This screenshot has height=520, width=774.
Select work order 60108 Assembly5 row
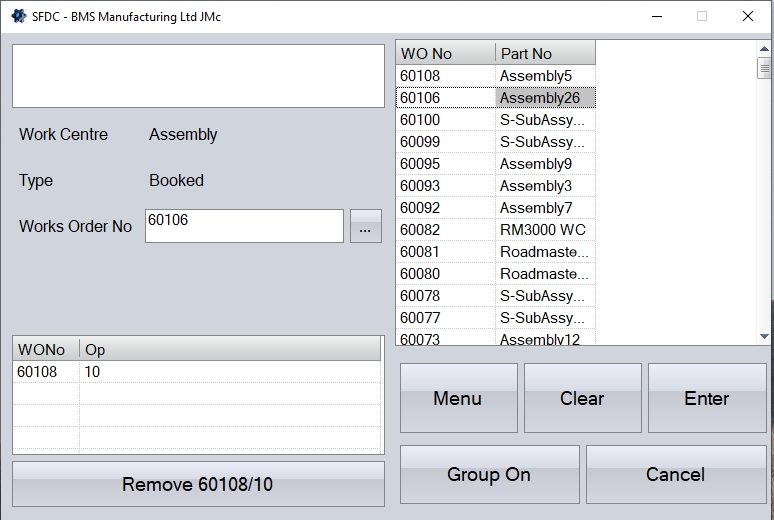coord(495,76)
